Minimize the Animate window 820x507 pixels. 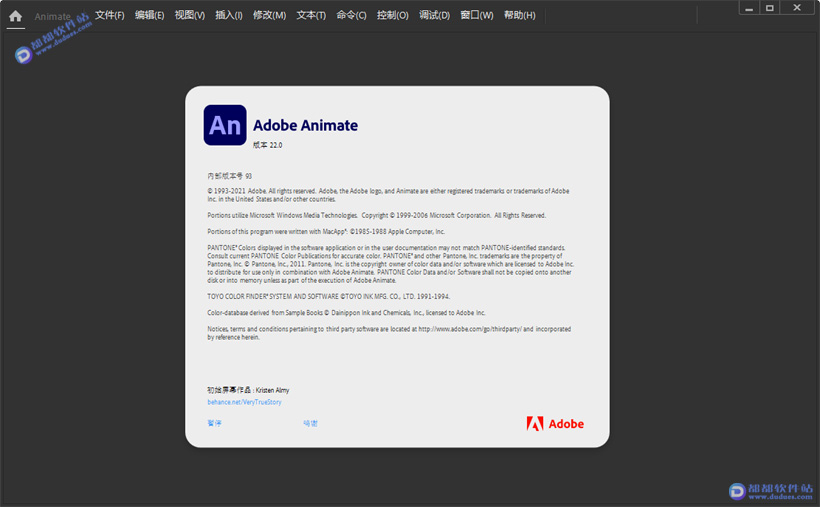(749, 8)
